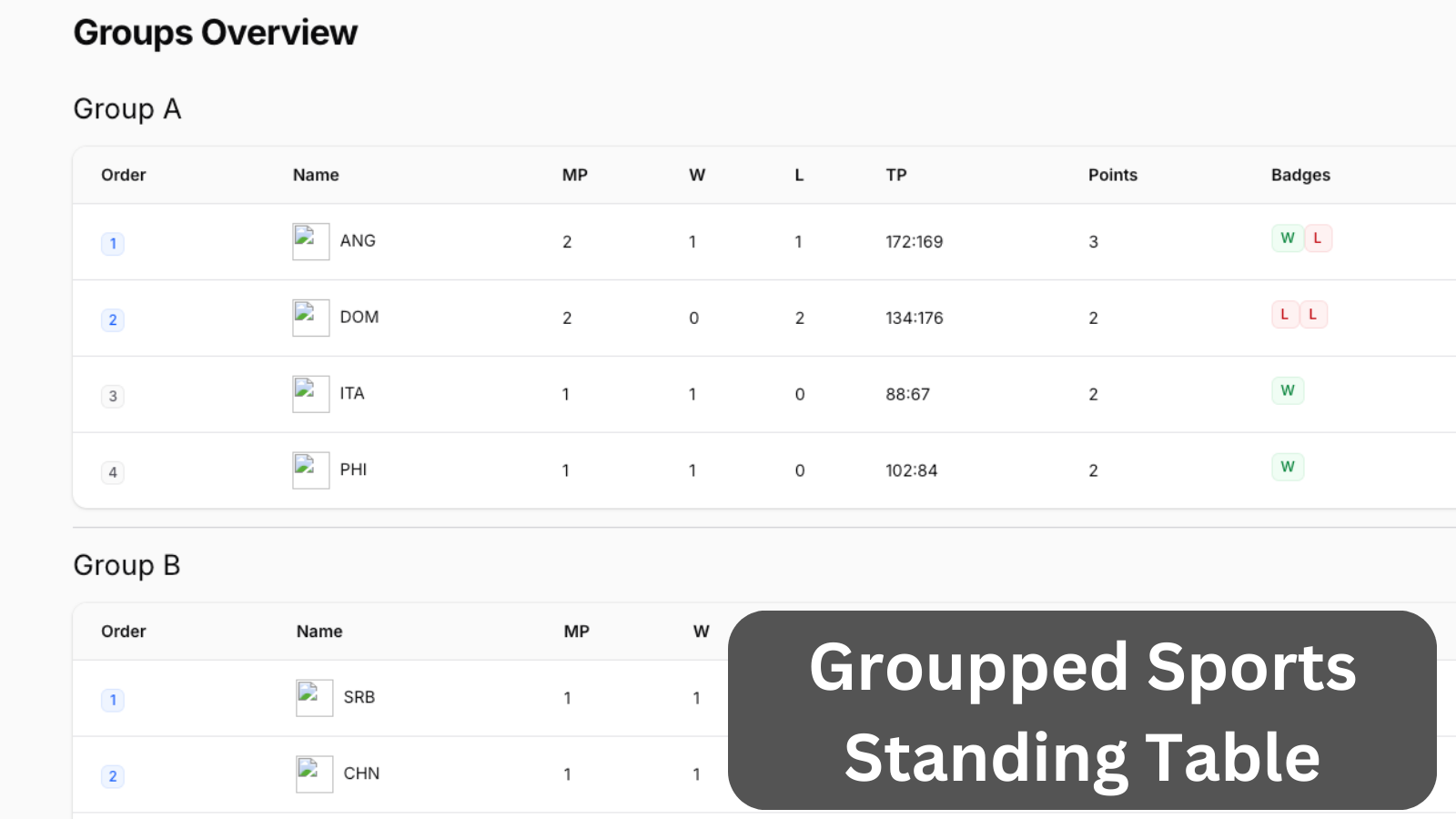
Task: Click the first red L badge for DOM
Action: coord(1285,315)
